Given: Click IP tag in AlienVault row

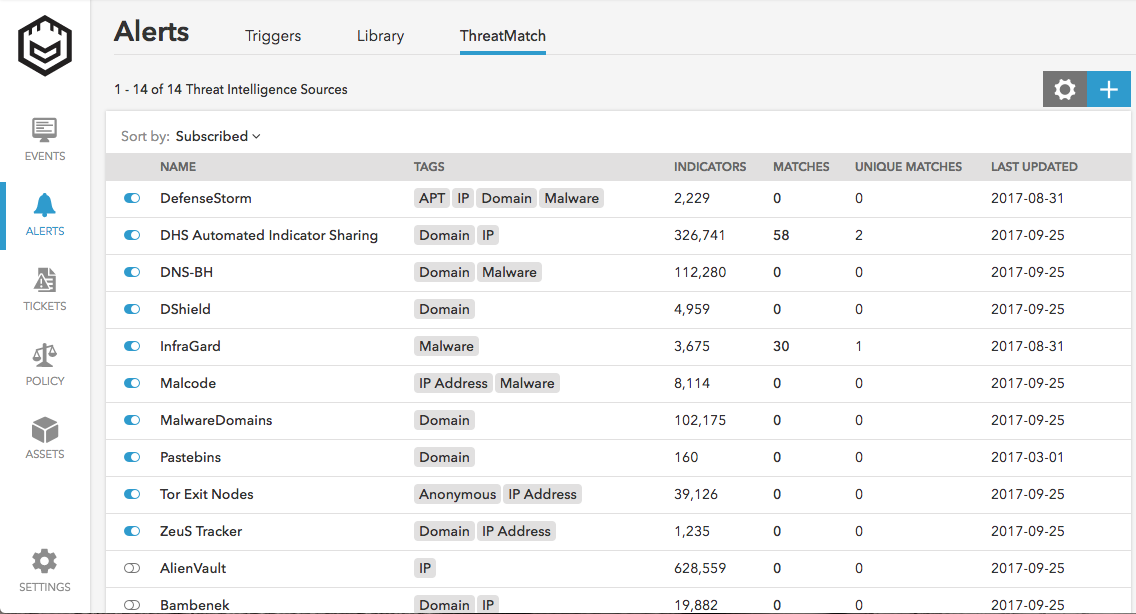Looking at the screenshot, I should pyautogui.click(x=425, y=568).
